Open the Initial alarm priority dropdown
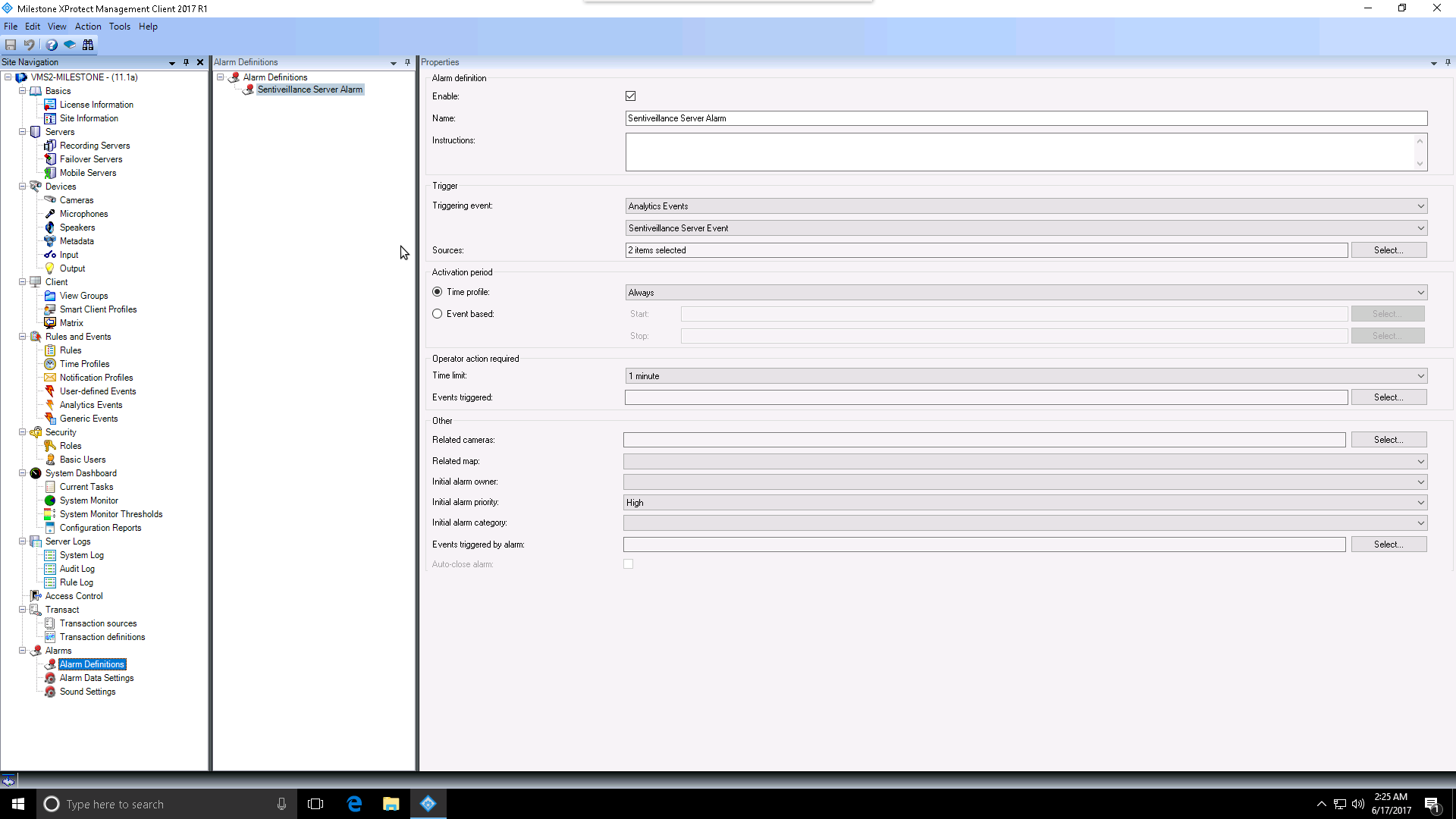The image size is (1456, 819). pyautogui.click(x=1420, y=503)
